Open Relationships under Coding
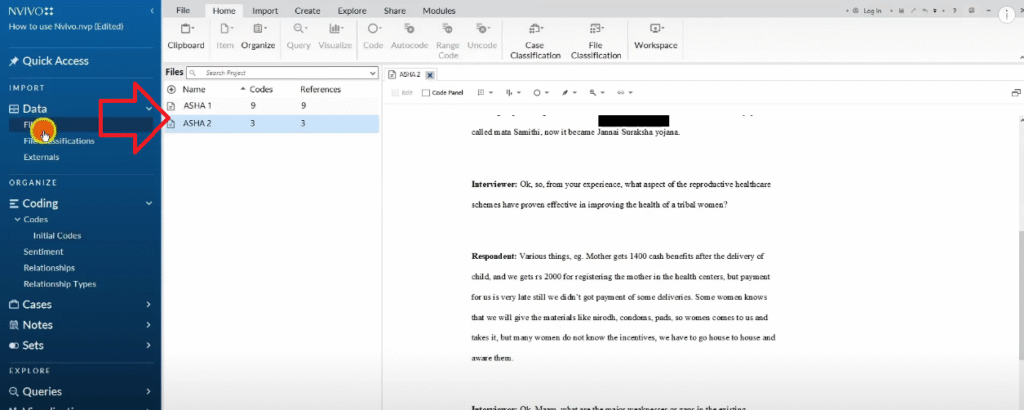Image resolution: width=1024 pixels, height=410 pixels. click(x=49, y=268)
